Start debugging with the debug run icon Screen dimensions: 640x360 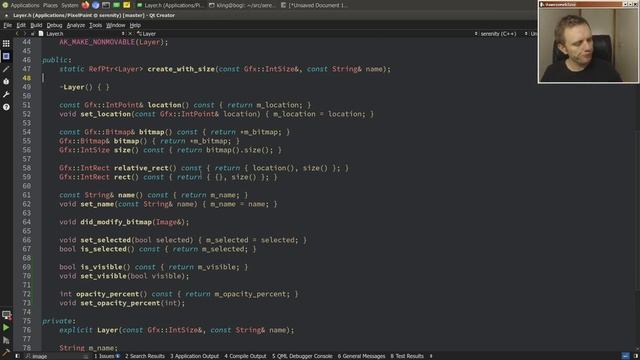click(x=6, y=340)
